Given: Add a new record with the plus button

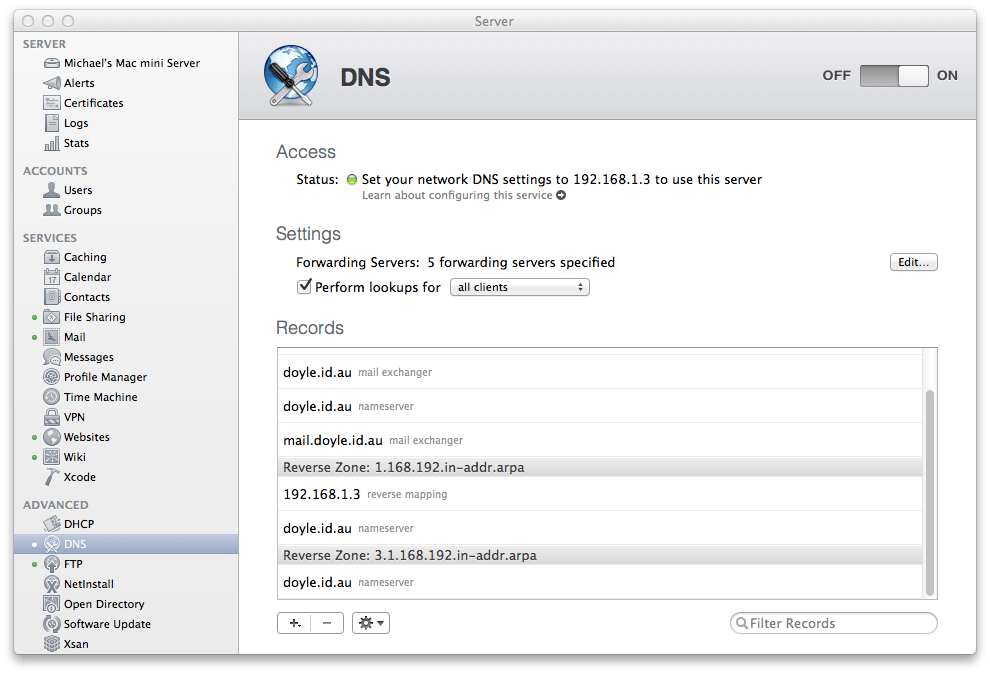Looking at the screenshot, I should [294, 622].
